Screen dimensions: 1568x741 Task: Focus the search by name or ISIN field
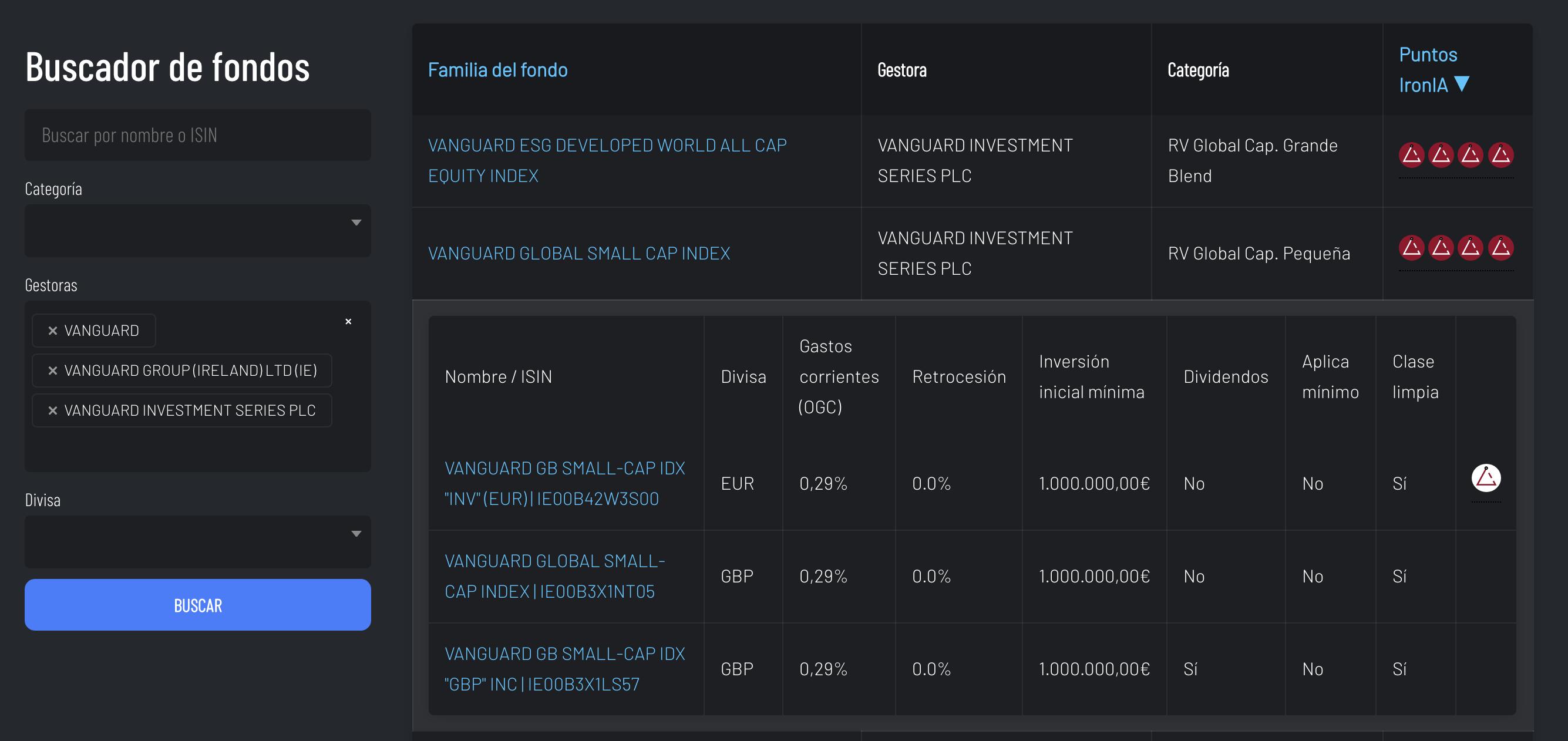click(x=198, y=135)
